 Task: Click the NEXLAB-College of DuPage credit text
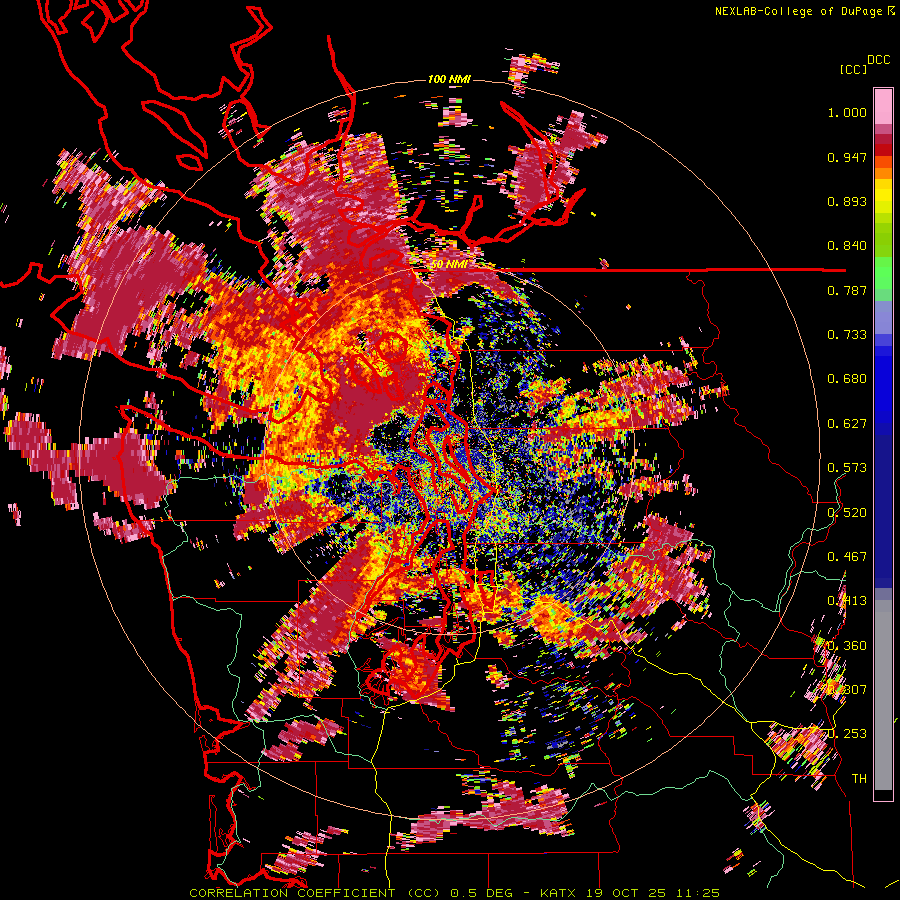(x=798, y=11)
